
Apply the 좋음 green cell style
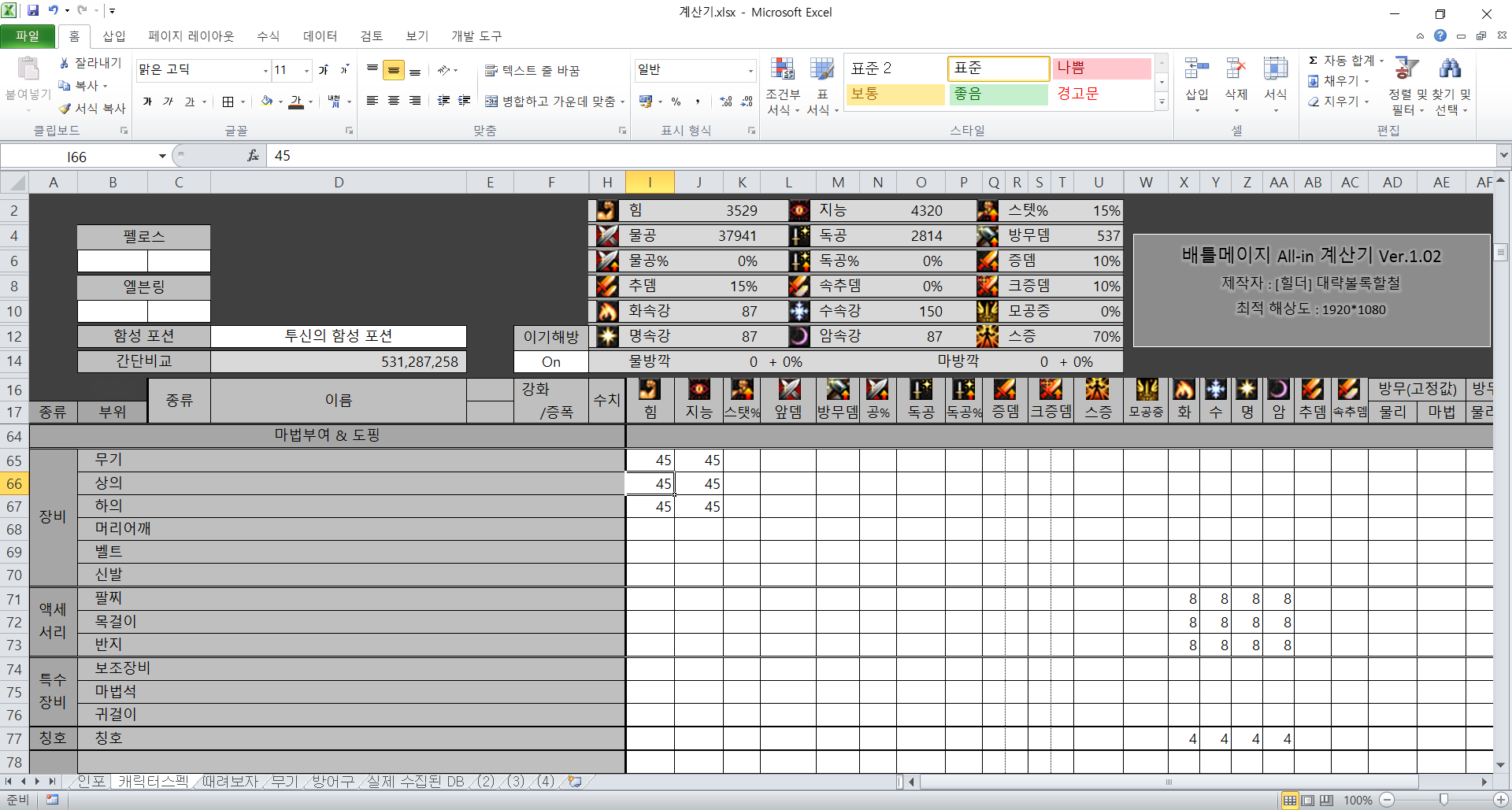pos(997,94)
